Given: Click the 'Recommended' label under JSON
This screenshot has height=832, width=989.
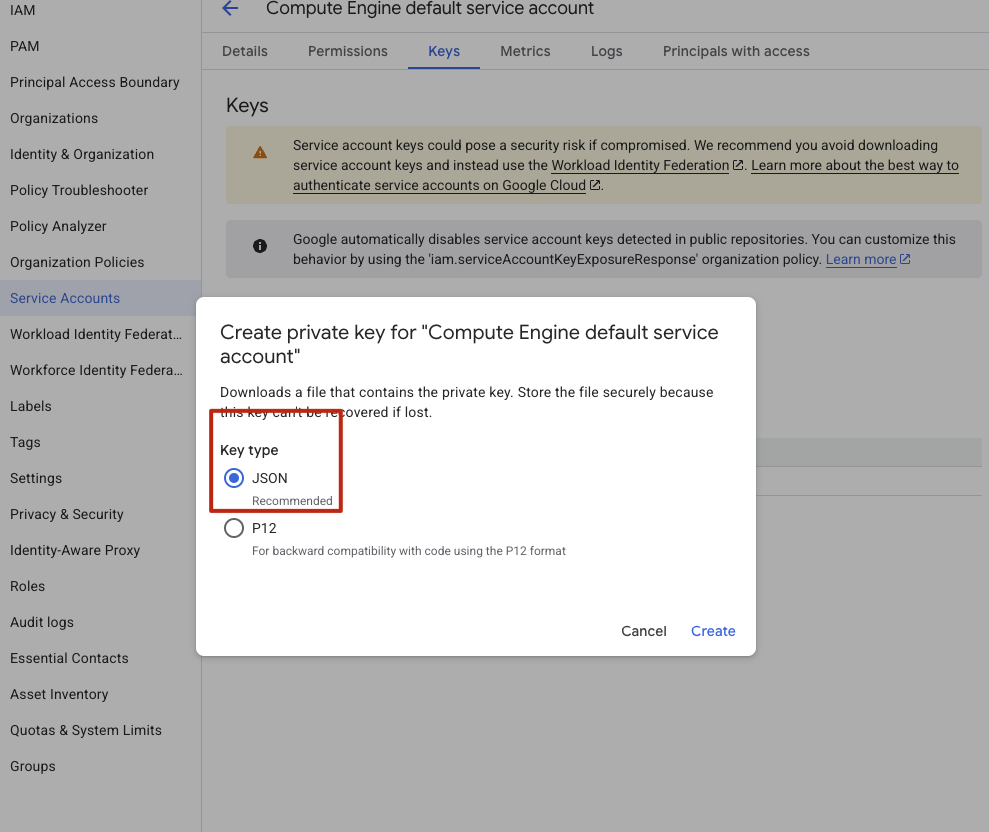Looking at the screenshot, I should click(292, 500).
